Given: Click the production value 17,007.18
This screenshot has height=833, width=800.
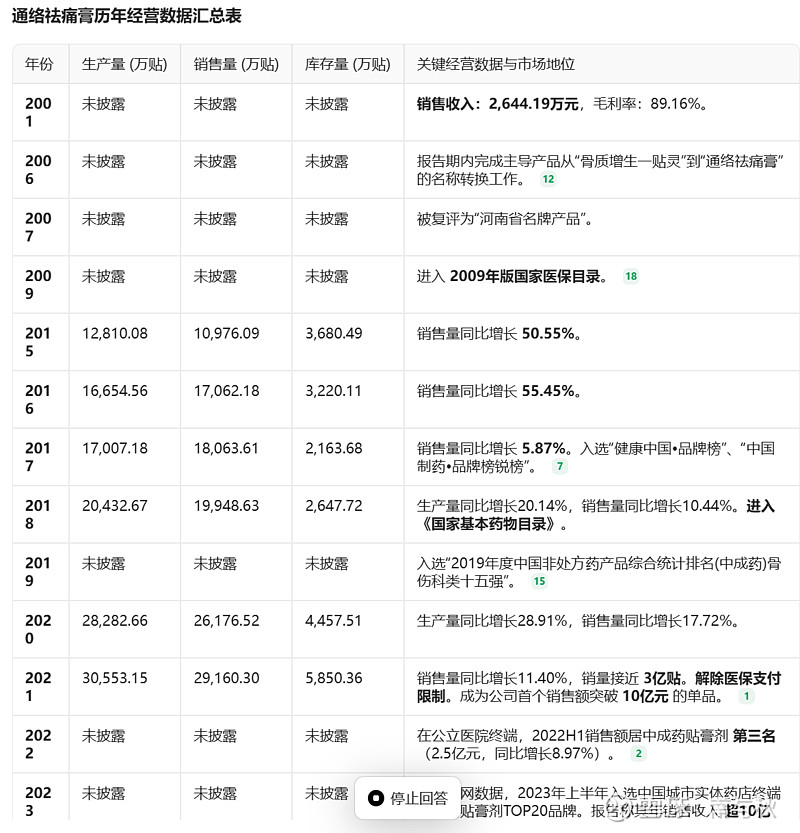Looking at the screenshot, I should 115,448.
